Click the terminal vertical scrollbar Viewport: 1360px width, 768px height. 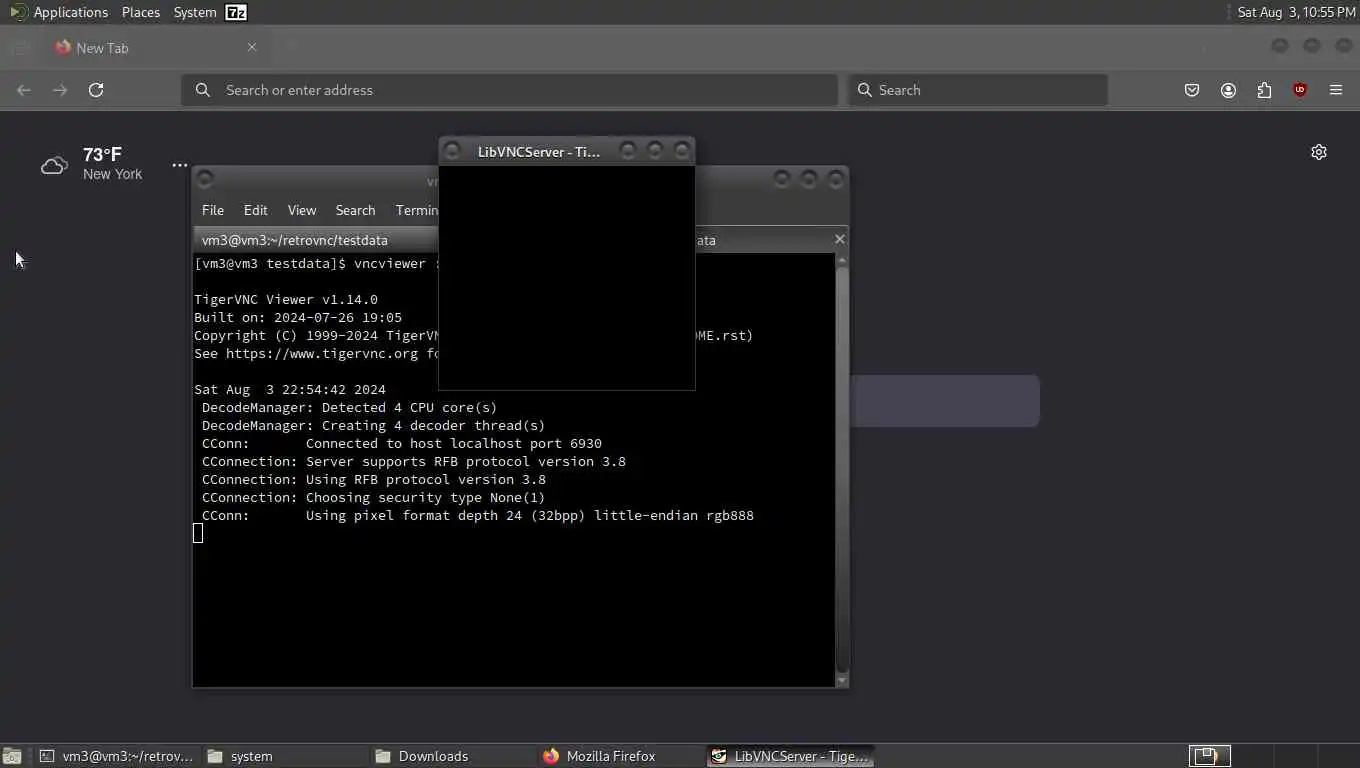point(842,470)
